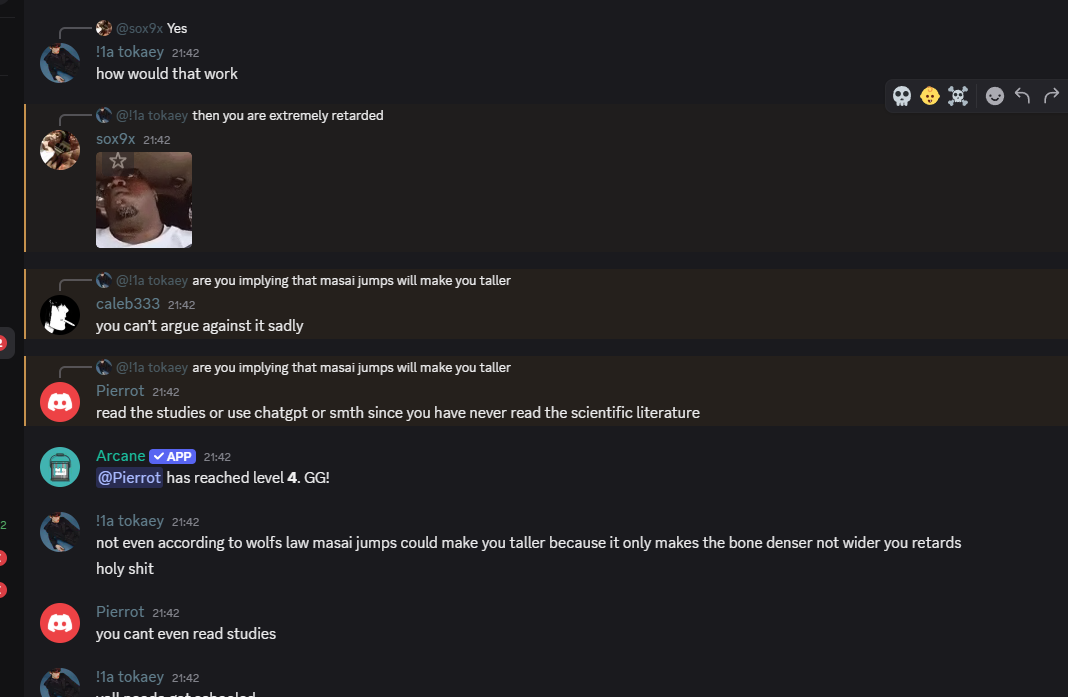This screenshot has width=1068, height=697.
Task: Open Arcane bot's avatar
Action: point(60,467)
